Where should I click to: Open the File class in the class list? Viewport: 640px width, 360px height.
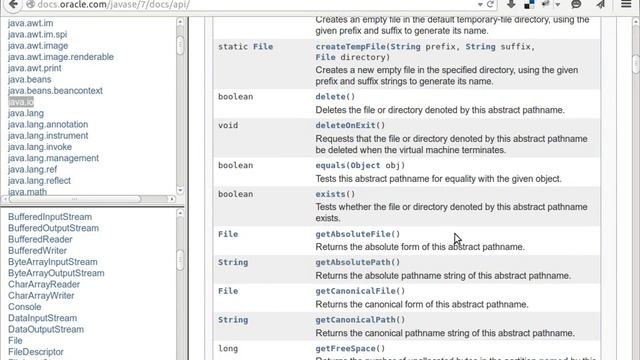16,340
